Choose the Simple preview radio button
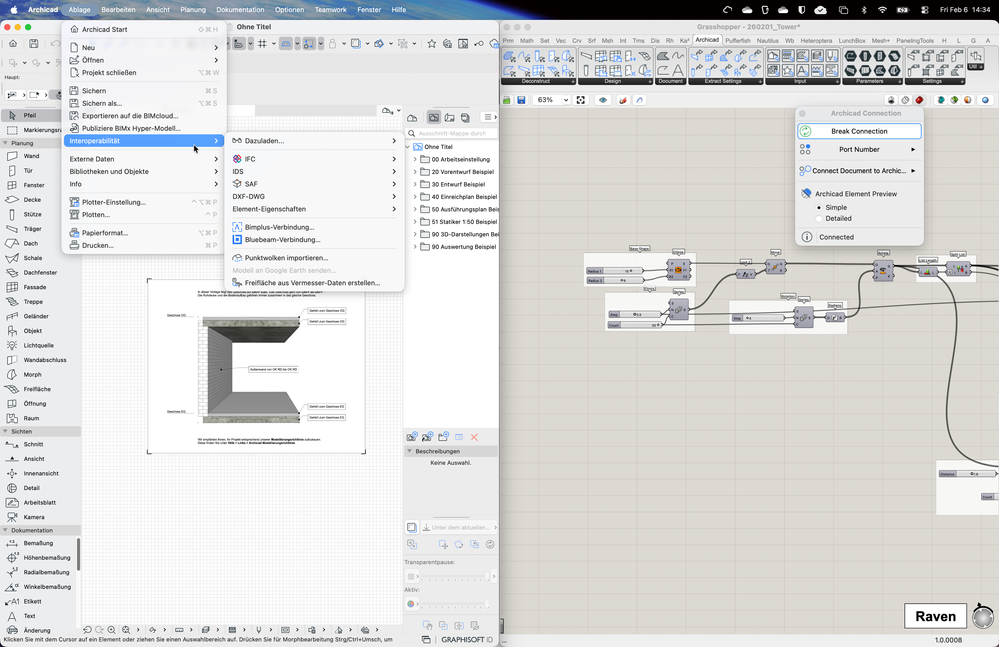999x647 pixels. (819, 208)
